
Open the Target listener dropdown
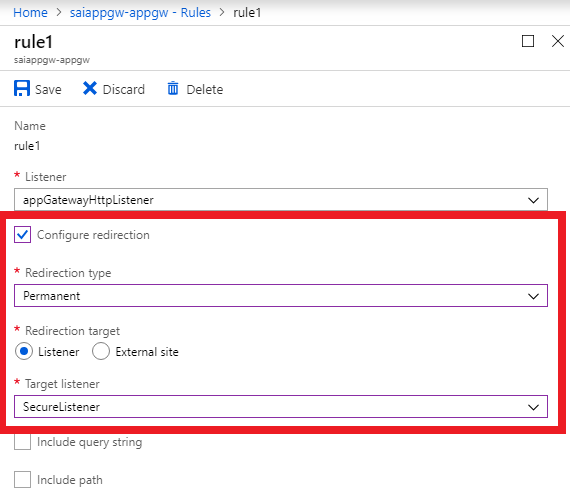coord(281,407)
